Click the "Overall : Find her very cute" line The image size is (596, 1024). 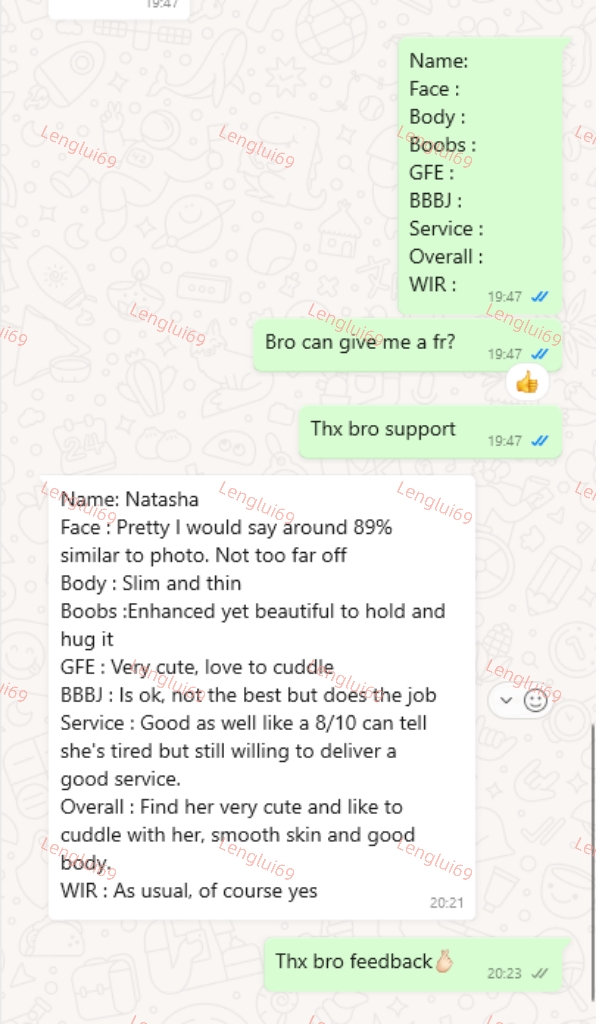click(231, 807)
